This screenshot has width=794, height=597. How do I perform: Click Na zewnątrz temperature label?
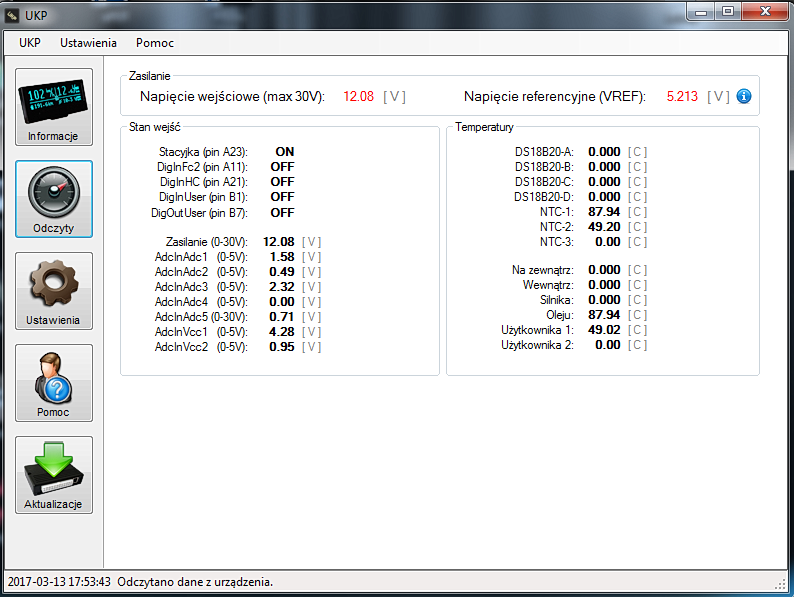543,270
